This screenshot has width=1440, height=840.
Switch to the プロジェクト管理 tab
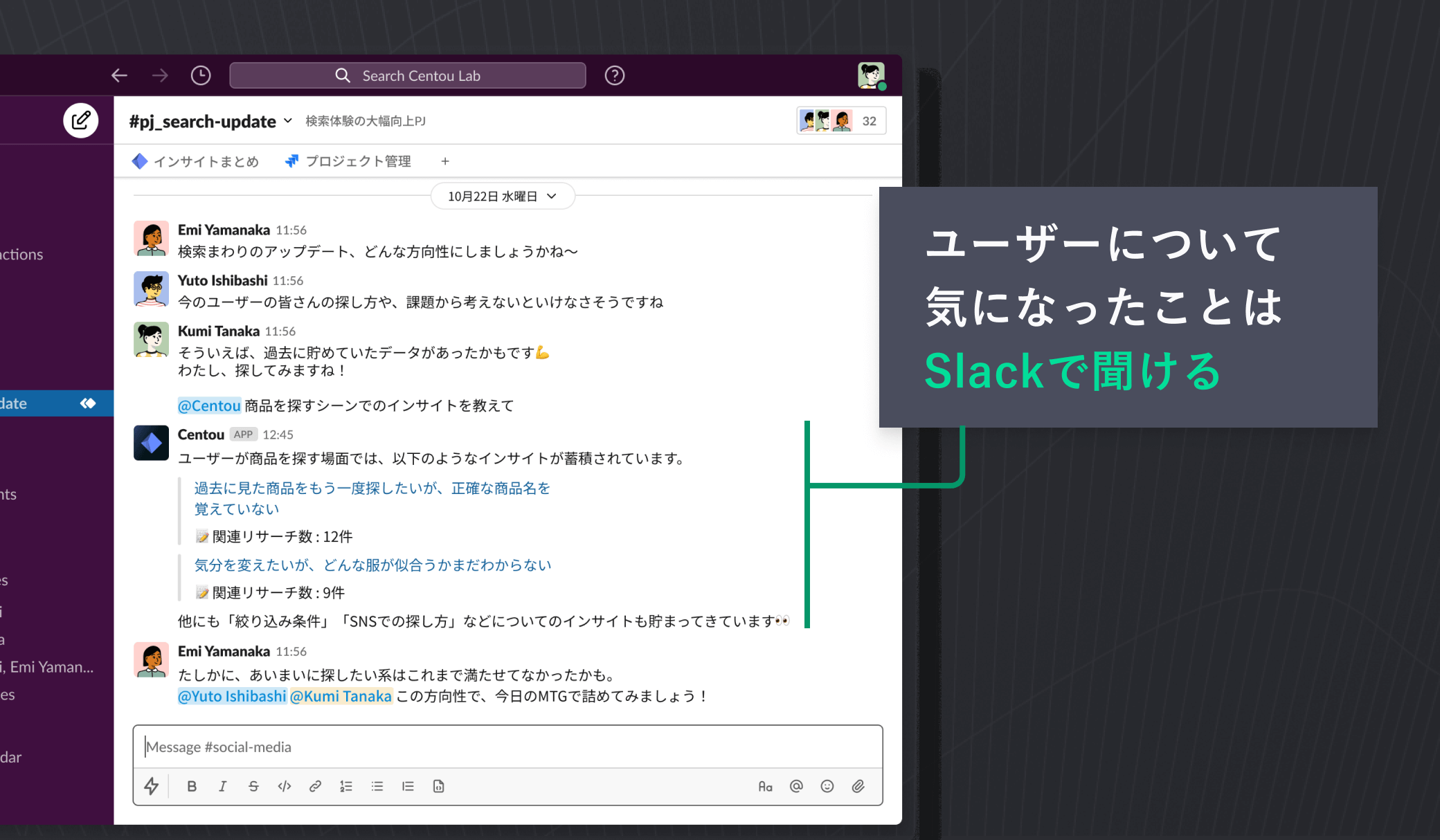click(x=348, y=161)
